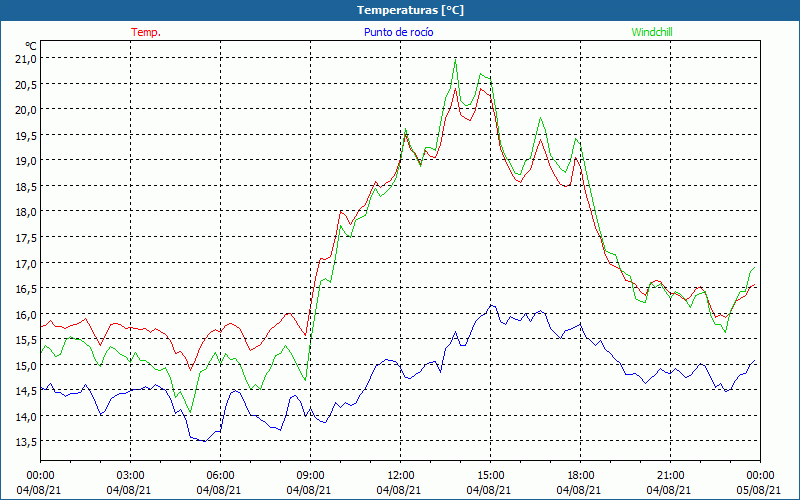The image size is (800, 500).
Task: Click the 05/08/21 date label
Action: 759,490
